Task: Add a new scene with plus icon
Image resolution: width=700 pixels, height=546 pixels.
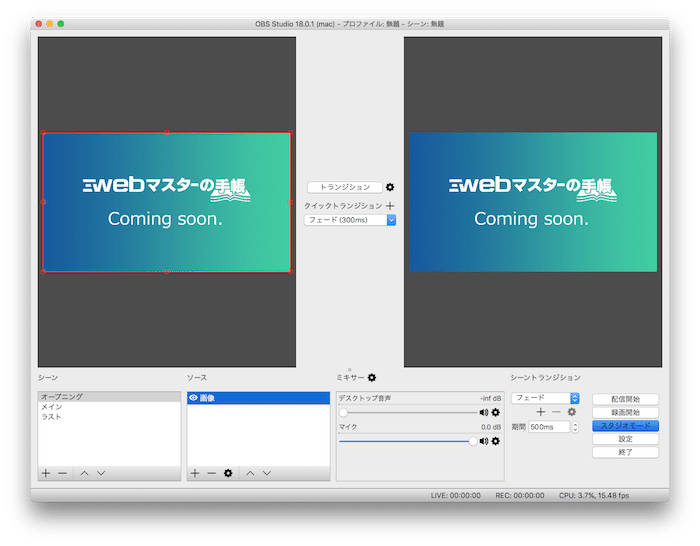Action: click(46, 473)
